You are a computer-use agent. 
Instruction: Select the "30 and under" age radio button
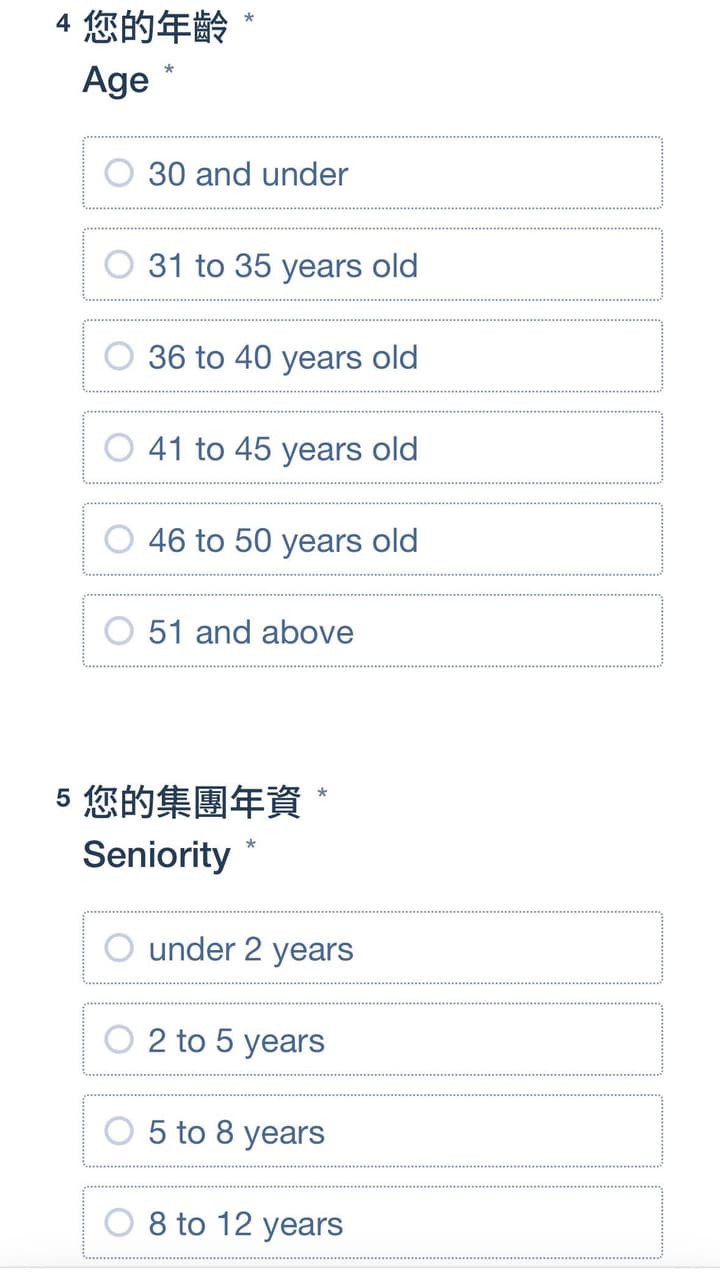(119, 173)
